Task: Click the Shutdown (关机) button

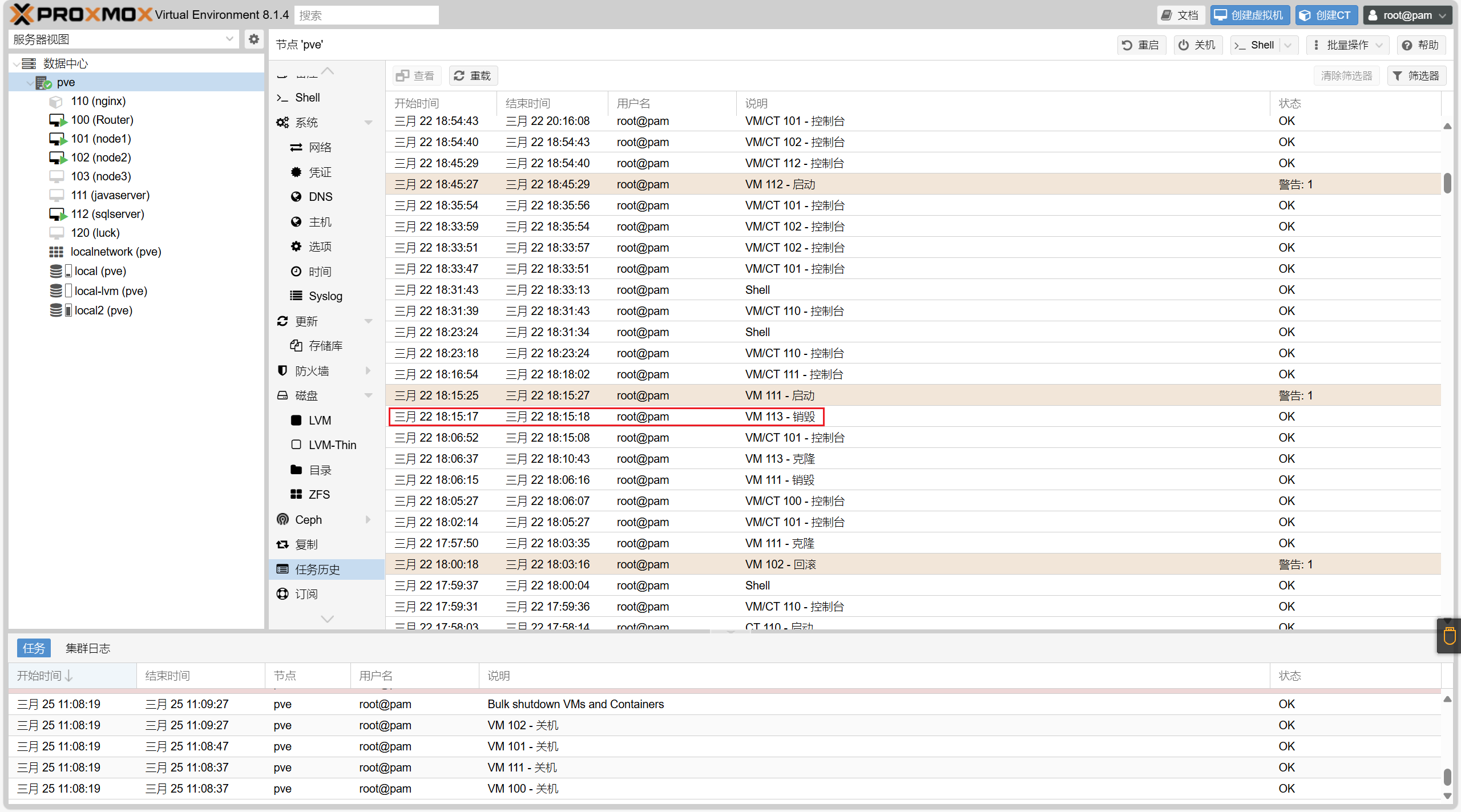Action: (x=1197, y=45)
